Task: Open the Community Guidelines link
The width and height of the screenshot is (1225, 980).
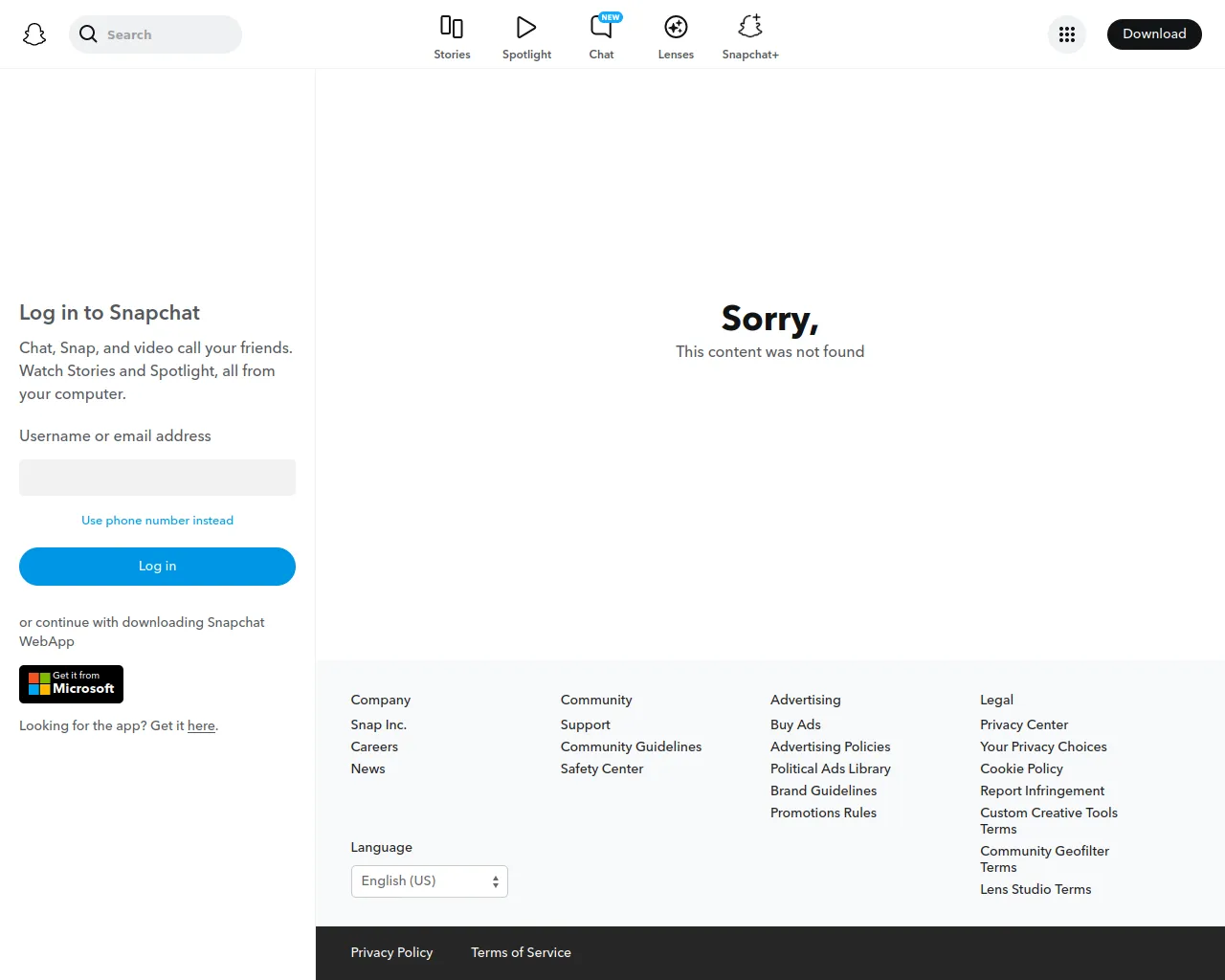Action: point(631,747)
